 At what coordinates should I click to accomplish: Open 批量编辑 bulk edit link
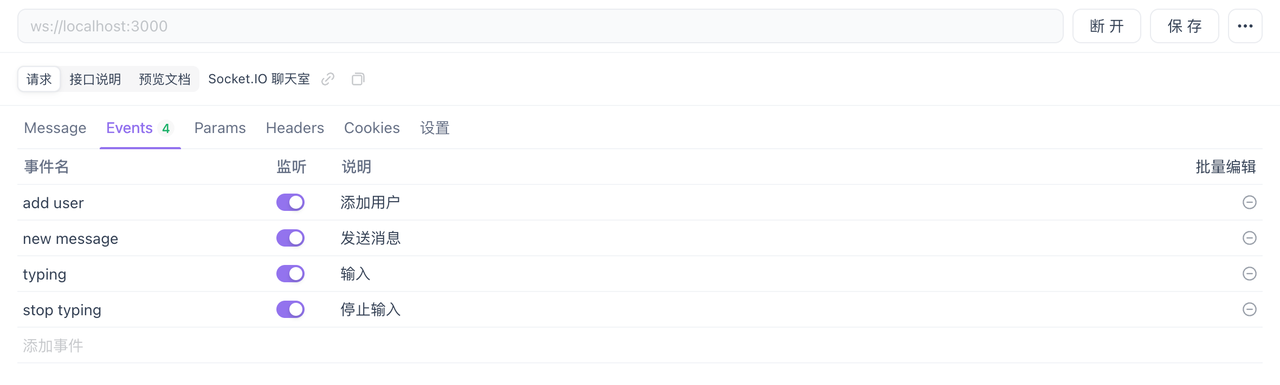tap(1226, 167)
